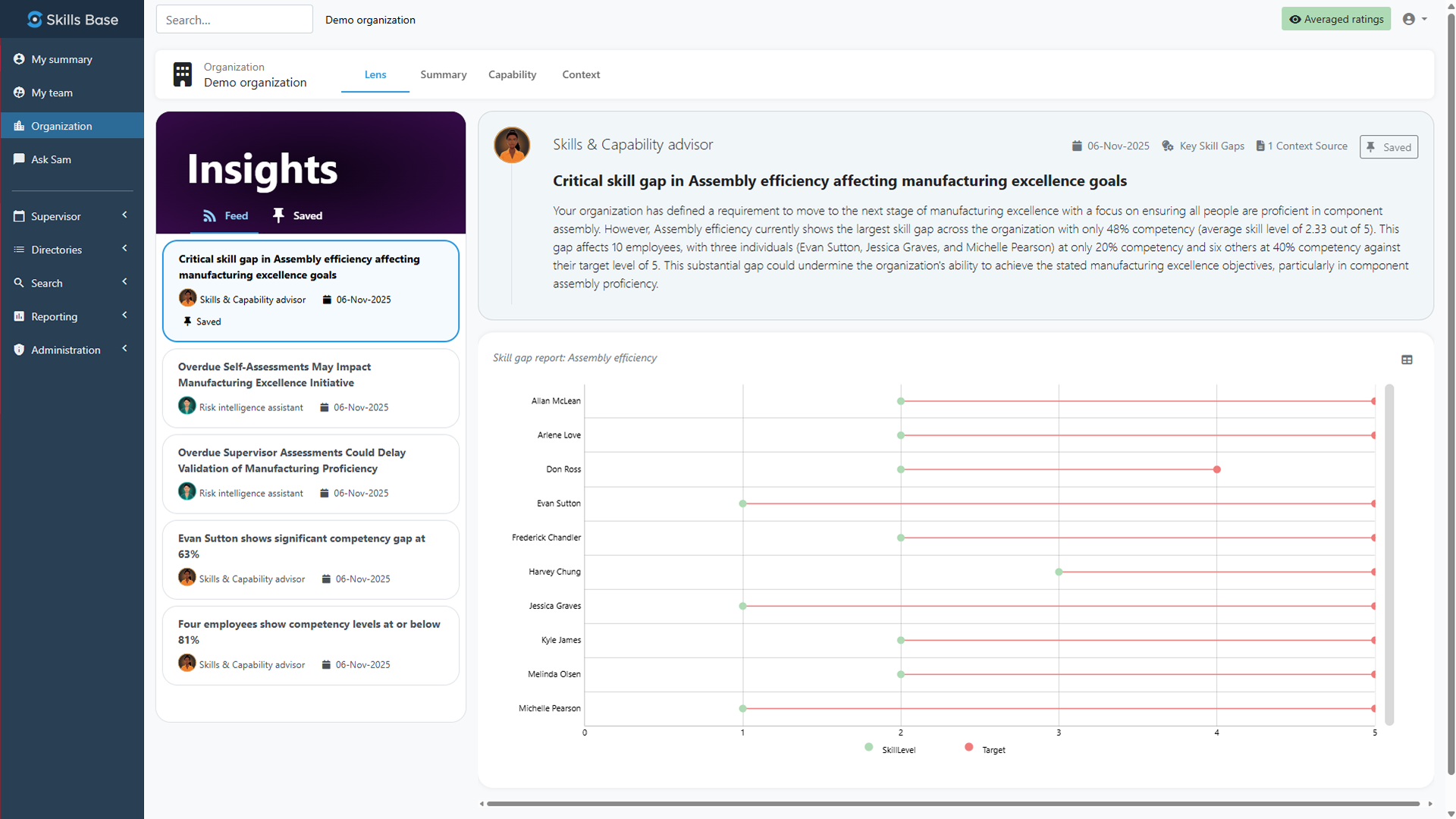Click the Key Skill Gaps icon
This screenshot has height=819, width=1456.
pyautogui.click(x=1168, y=146)
